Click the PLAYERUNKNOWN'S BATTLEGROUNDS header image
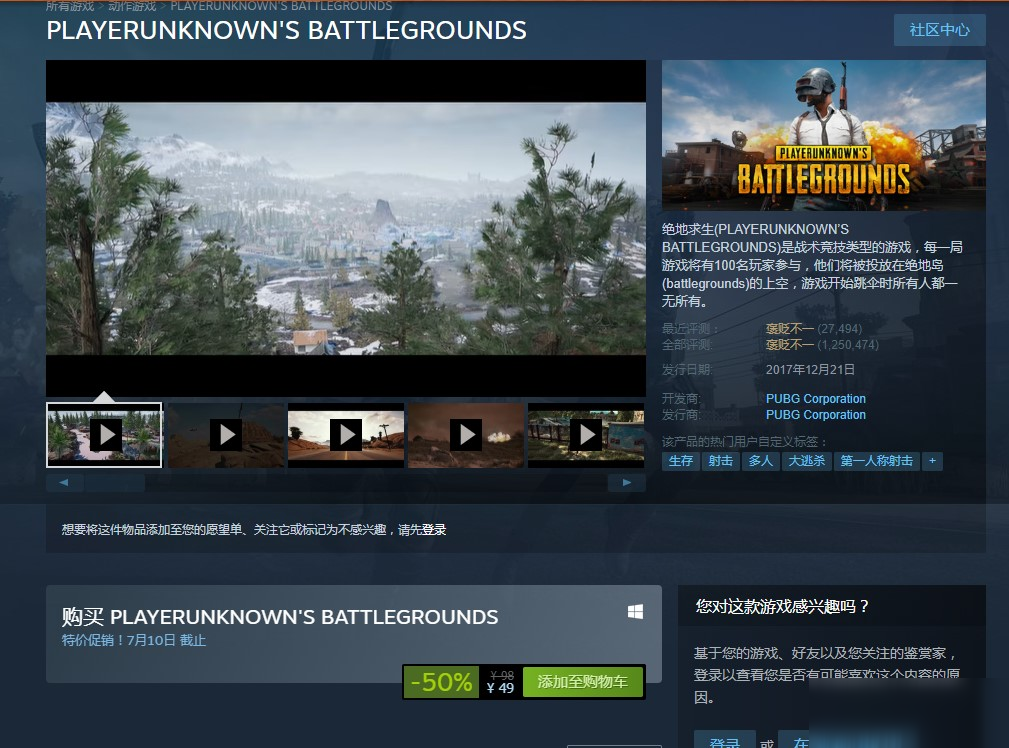The width and height of the screenshot is (1009, 748). point(823,135)
